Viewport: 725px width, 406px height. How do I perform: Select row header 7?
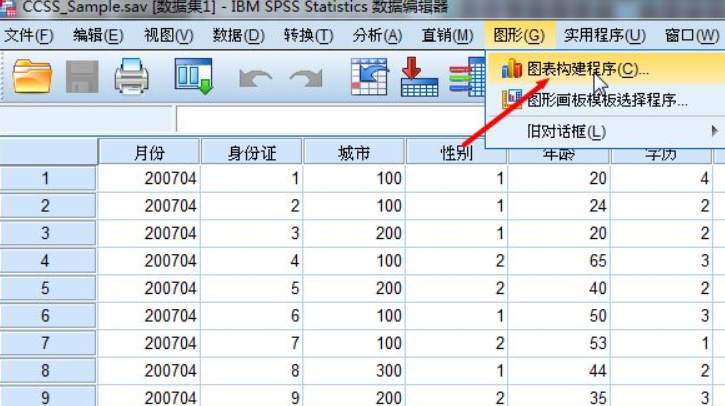[48, 343]
